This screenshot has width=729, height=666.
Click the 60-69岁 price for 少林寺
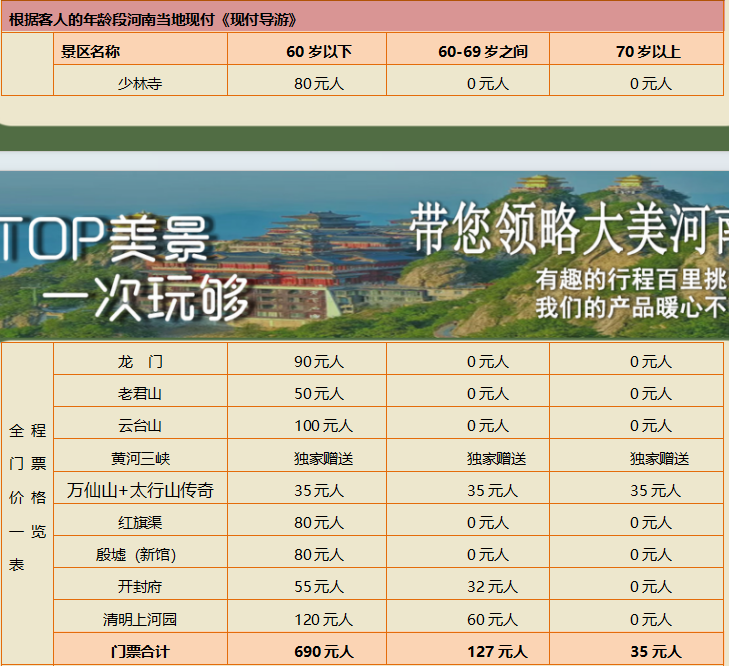coord(488,84)
